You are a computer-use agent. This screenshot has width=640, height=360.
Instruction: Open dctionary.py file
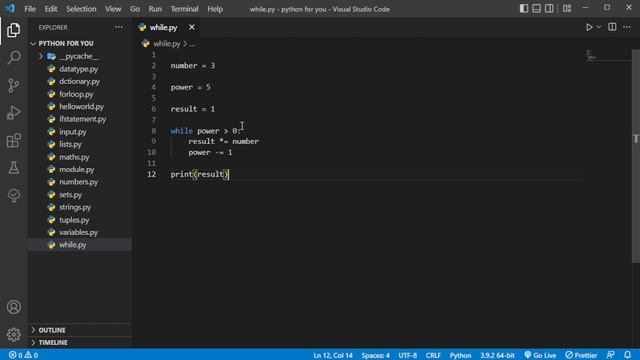click(80, 82)
